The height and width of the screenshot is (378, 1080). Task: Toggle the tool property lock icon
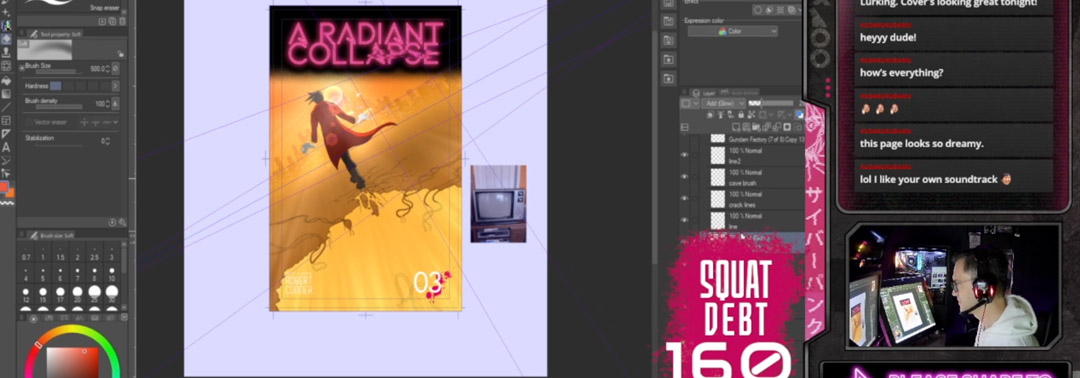[121, 53]
